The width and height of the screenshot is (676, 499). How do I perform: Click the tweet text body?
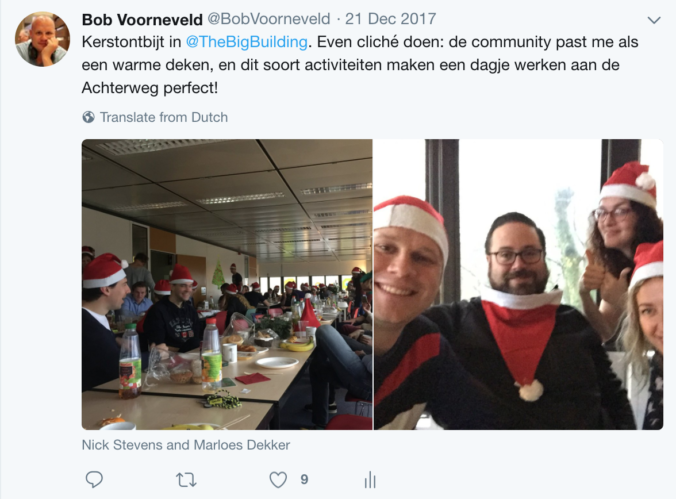pos(360,65)
